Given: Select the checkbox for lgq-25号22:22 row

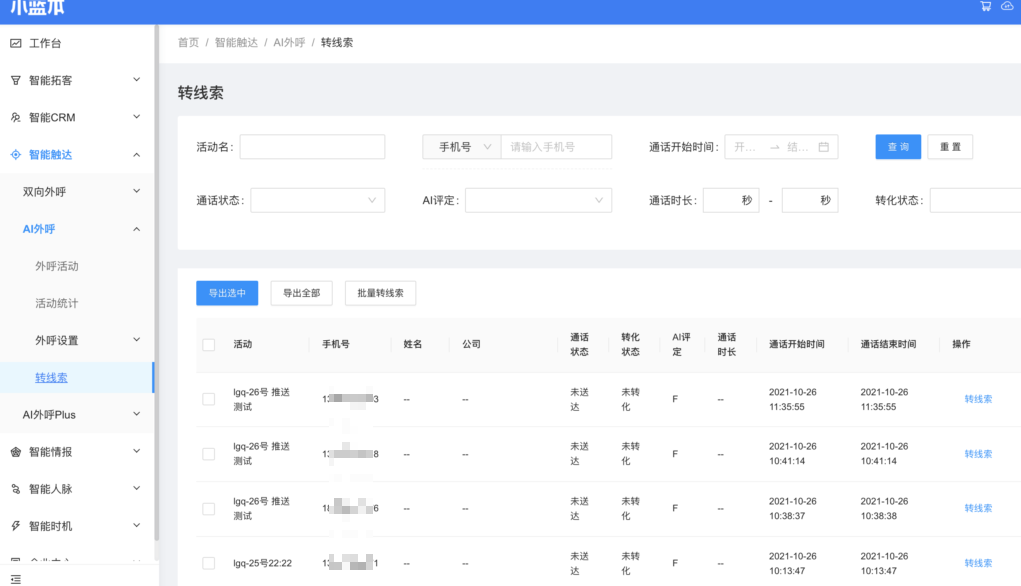Looking at the screenshot, I should point(208,563).
